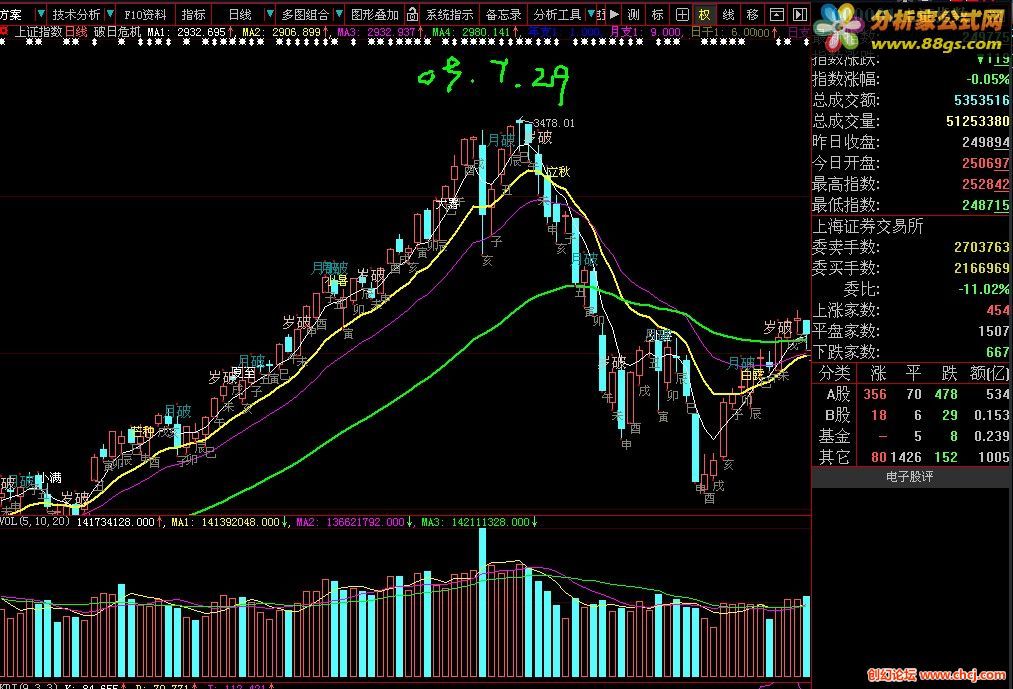Click the play arrow icon in the toolbar

tap(614, 14)
